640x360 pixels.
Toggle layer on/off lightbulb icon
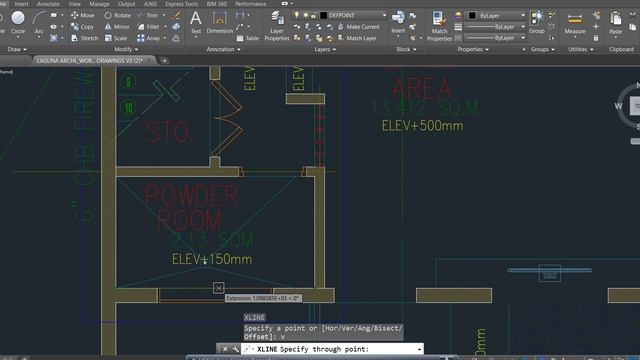pos(297,15)
